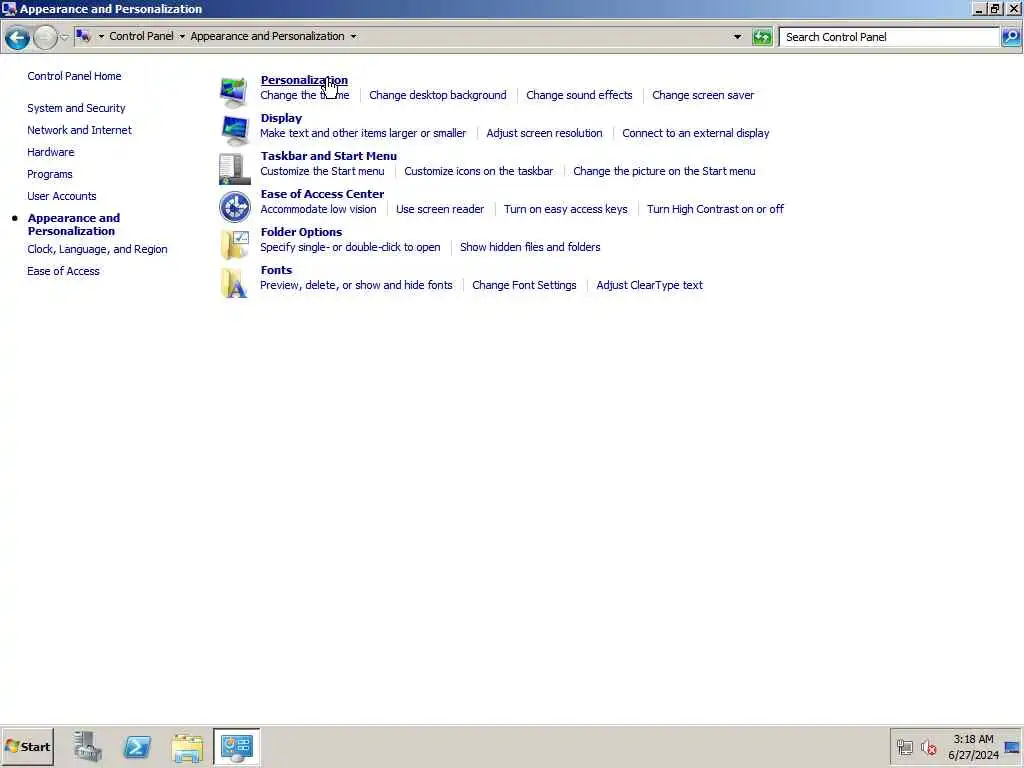
Task: Click Connect to an external display
Action: click(696, 133)
